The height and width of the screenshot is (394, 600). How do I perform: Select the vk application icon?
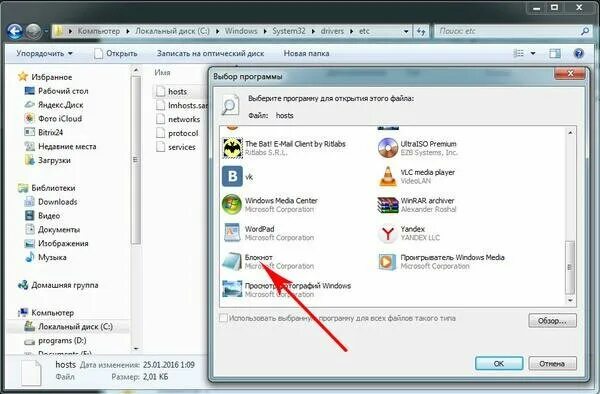(232, 176)
